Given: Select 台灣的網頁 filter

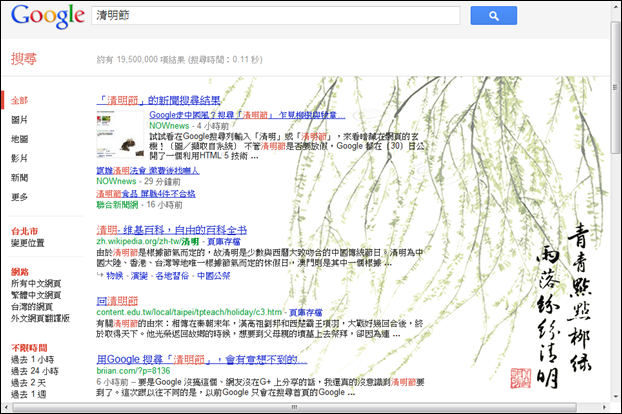Looking at the screenshot, I should coord(32,307).
